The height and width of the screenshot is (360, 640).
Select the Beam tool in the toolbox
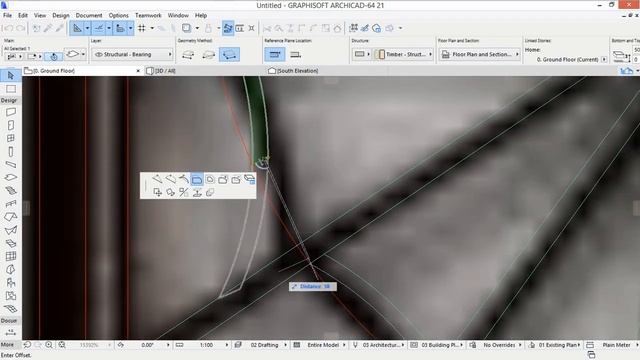[x=11, y=164]
